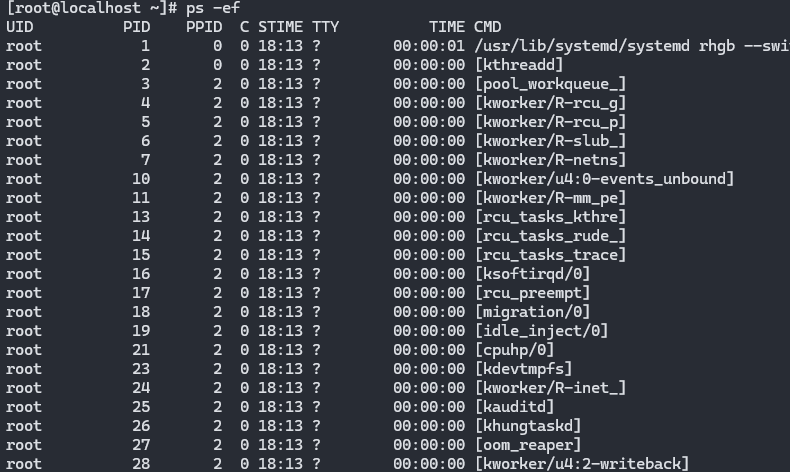The height and width of the screenshot is (472, 790).
Task: Click the CMD column header
Action: click(487, 27)
